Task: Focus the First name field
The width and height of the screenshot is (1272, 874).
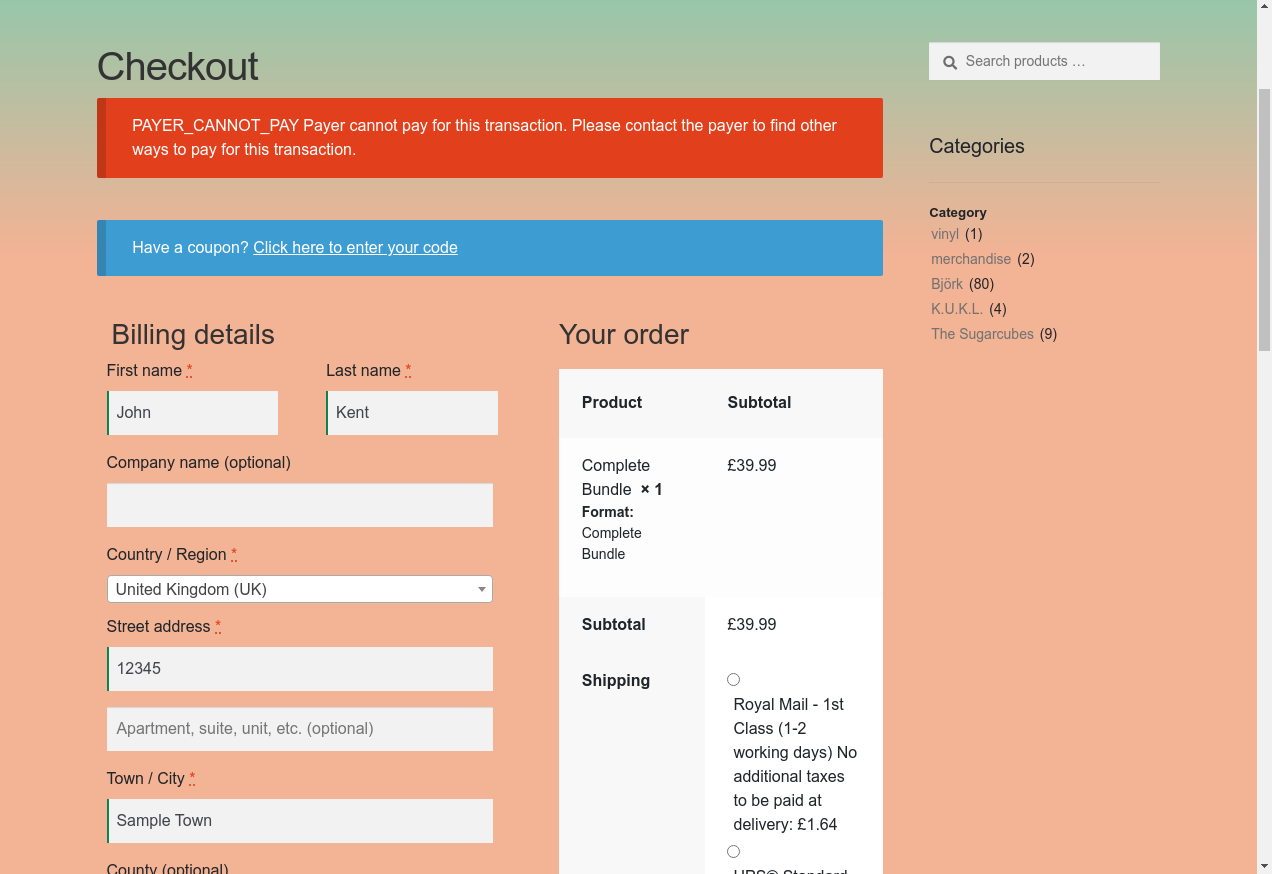Action: 193,413
